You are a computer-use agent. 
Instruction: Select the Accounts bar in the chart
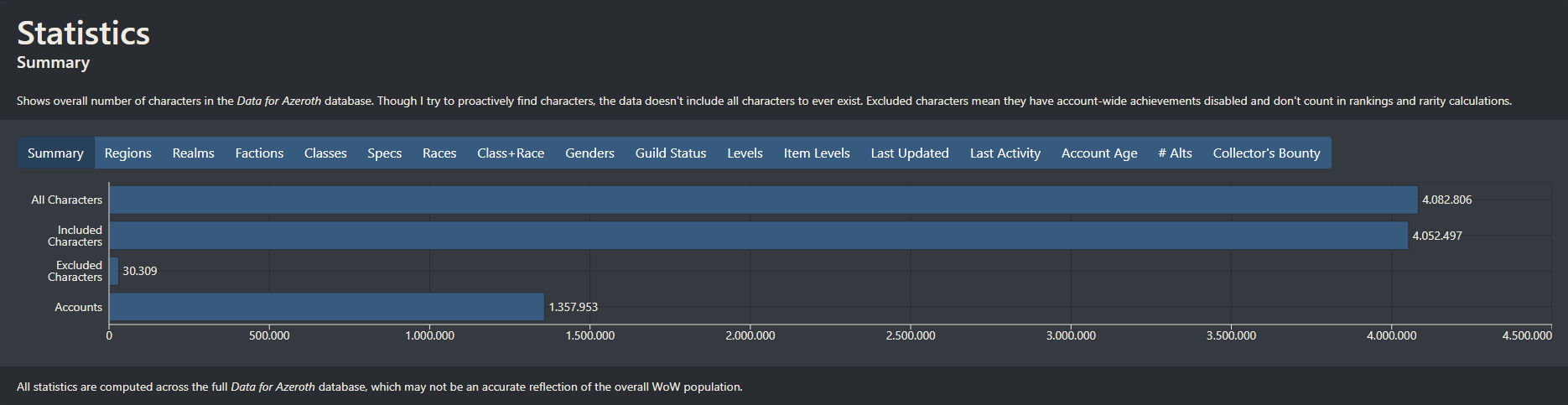point(326,307)
